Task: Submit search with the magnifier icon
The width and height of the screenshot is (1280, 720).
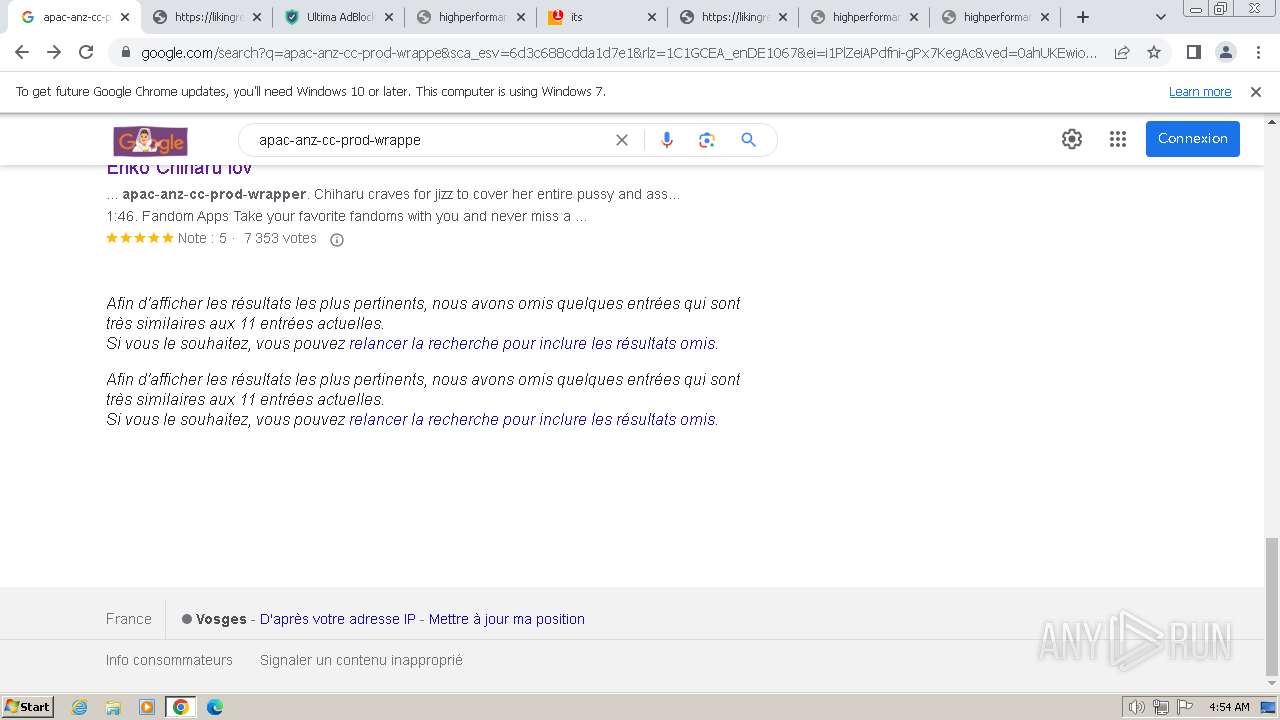Action: click(x=748, y=140)
